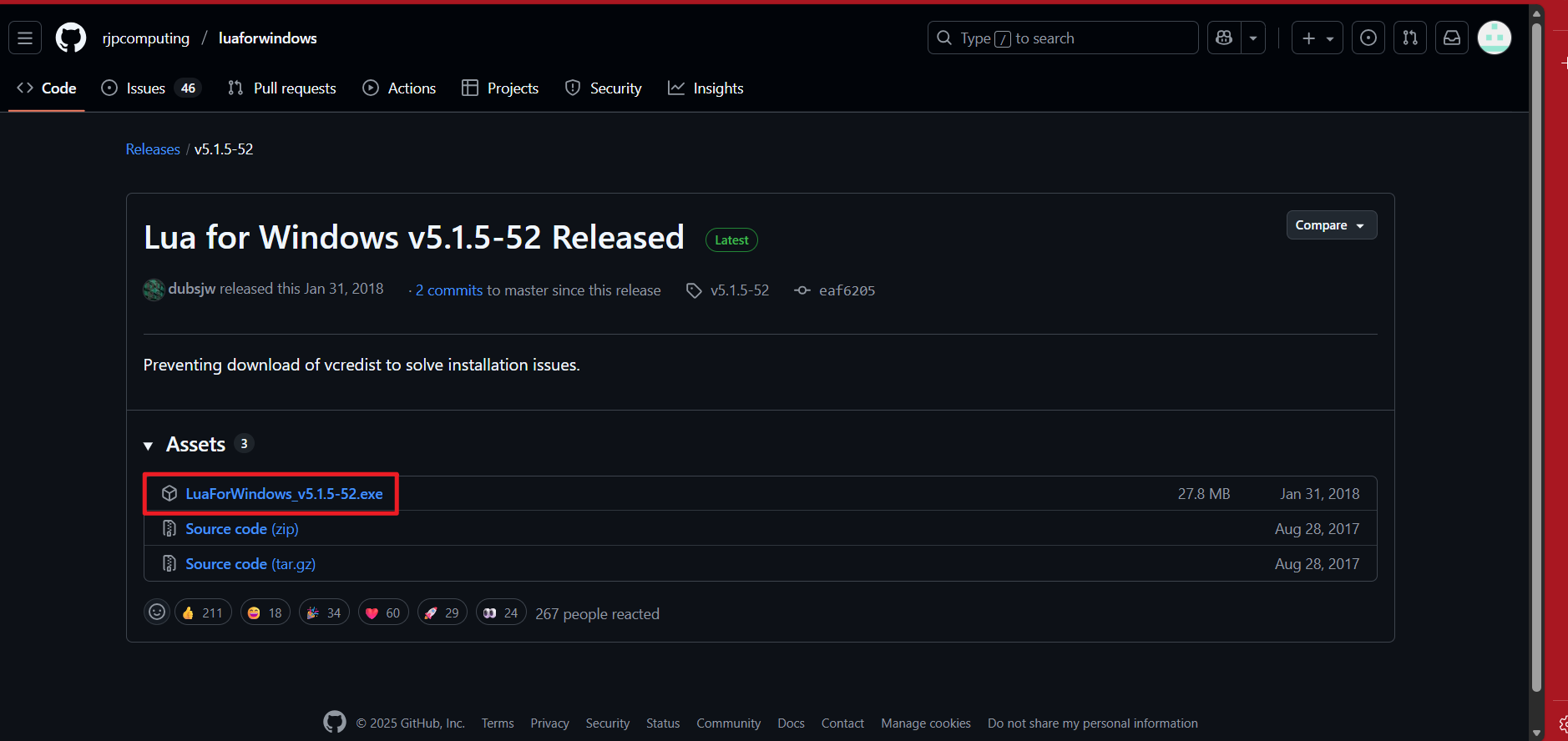Open the create new plus menu
Viewport: 1568px width, 741px height.
point(1318,38)
